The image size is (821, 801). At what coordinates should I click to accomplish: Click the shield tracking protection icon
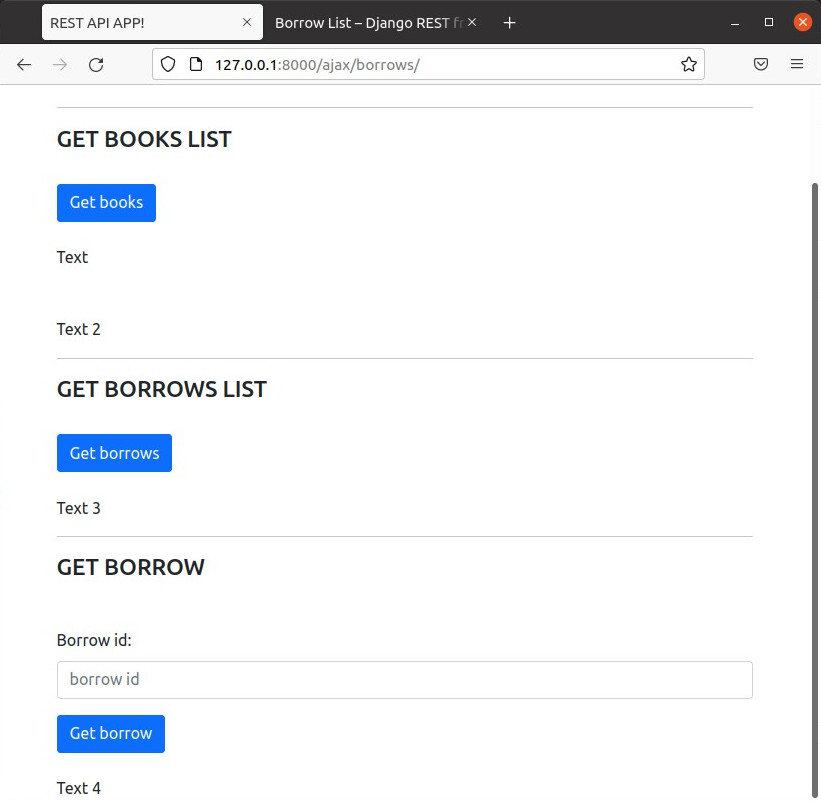(x=168, y=64)
